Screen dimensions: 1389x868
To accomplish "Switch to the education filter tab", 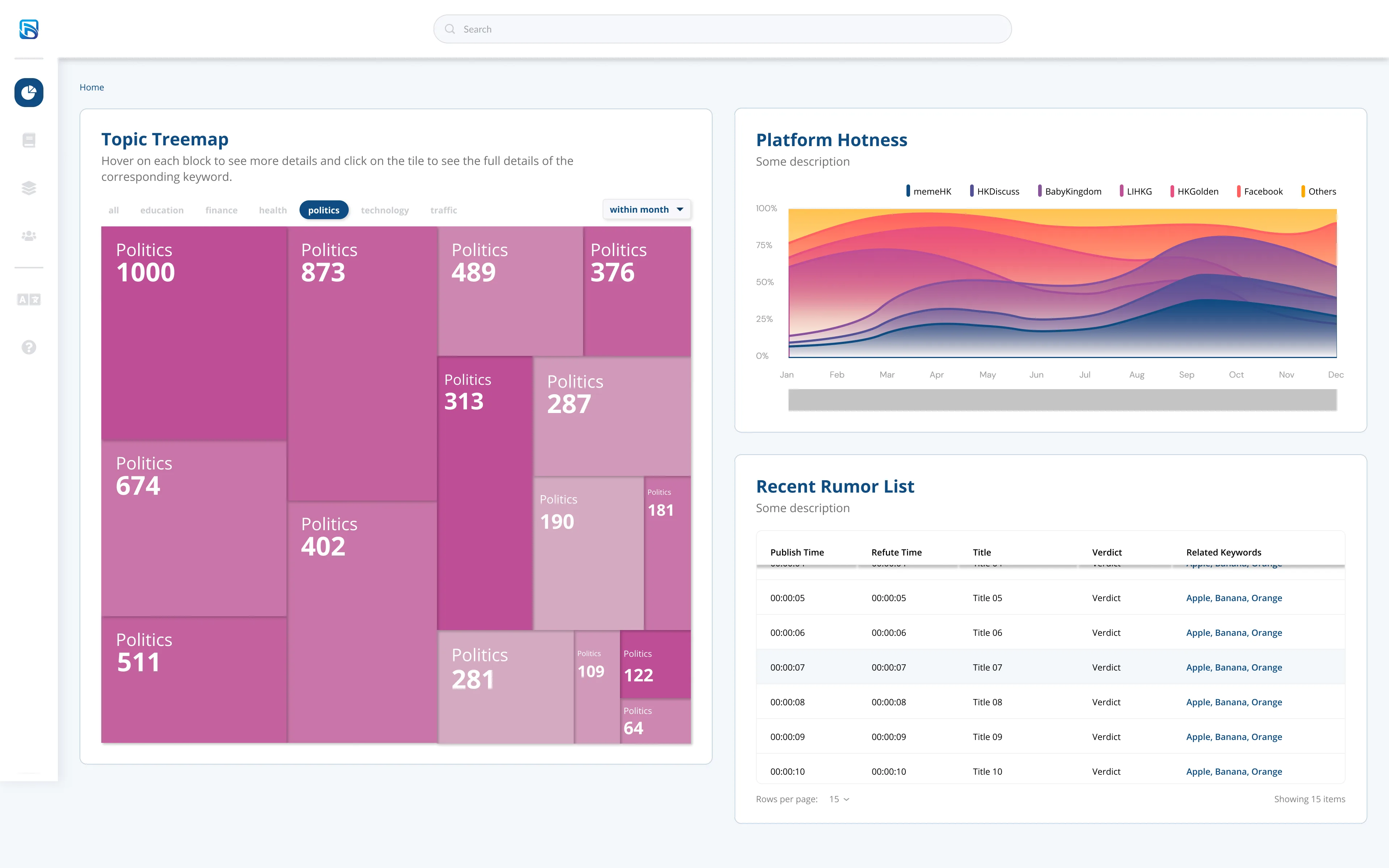I will point(162,210).
